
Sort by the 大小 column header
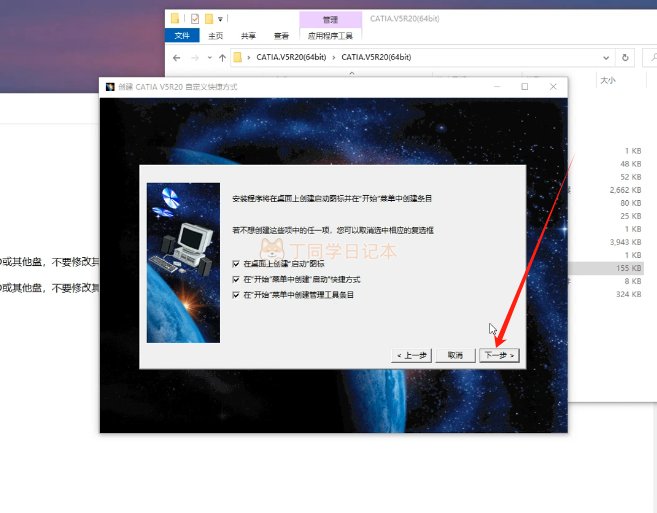(608, 80)
